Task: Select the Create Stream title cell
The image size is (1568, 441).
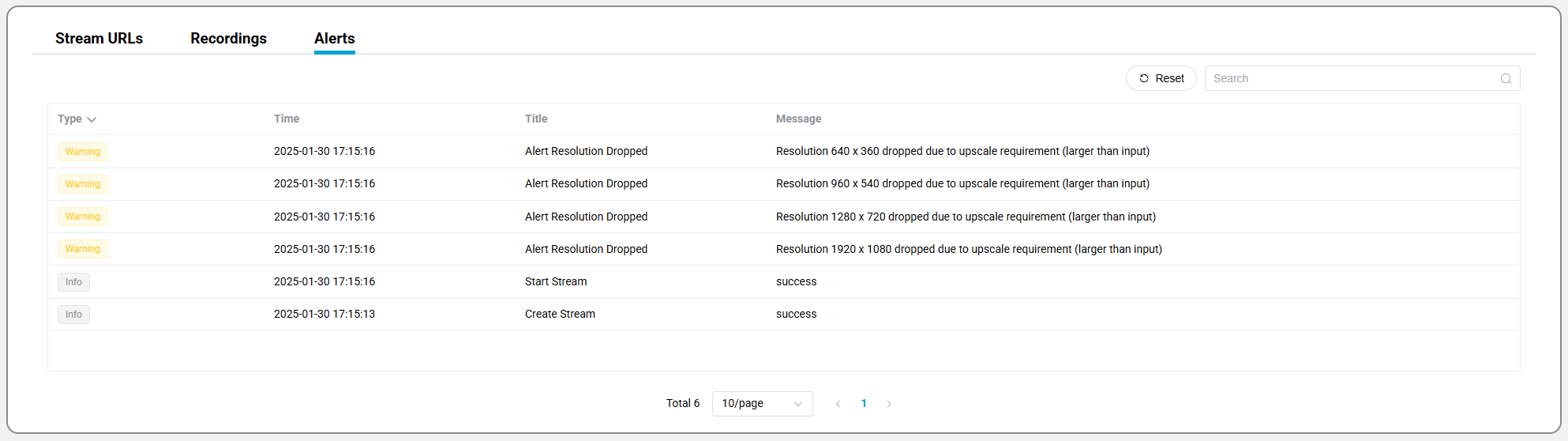Action: tap(560, 314)
